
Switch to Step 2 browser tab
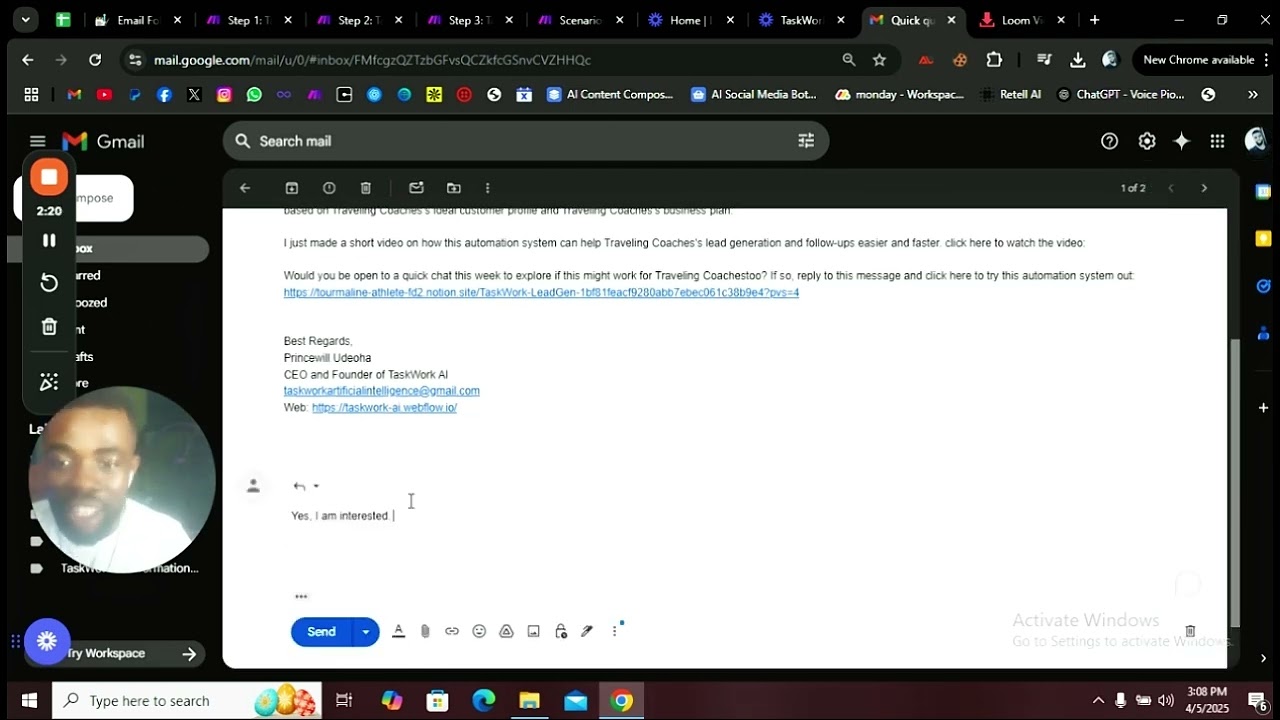(360, 20)
